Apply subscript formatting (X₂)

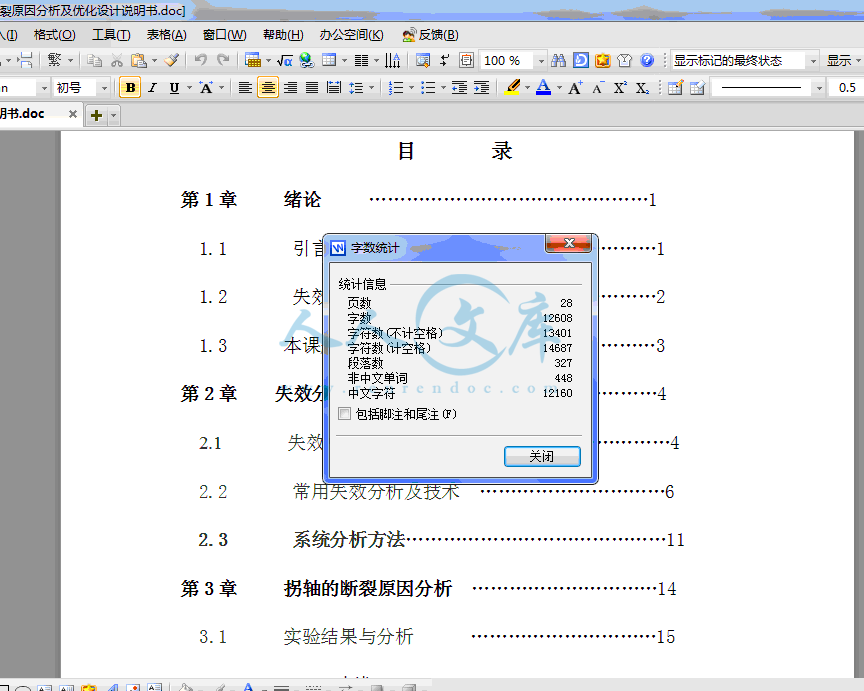pyautogui.click(x=642, y=88)
